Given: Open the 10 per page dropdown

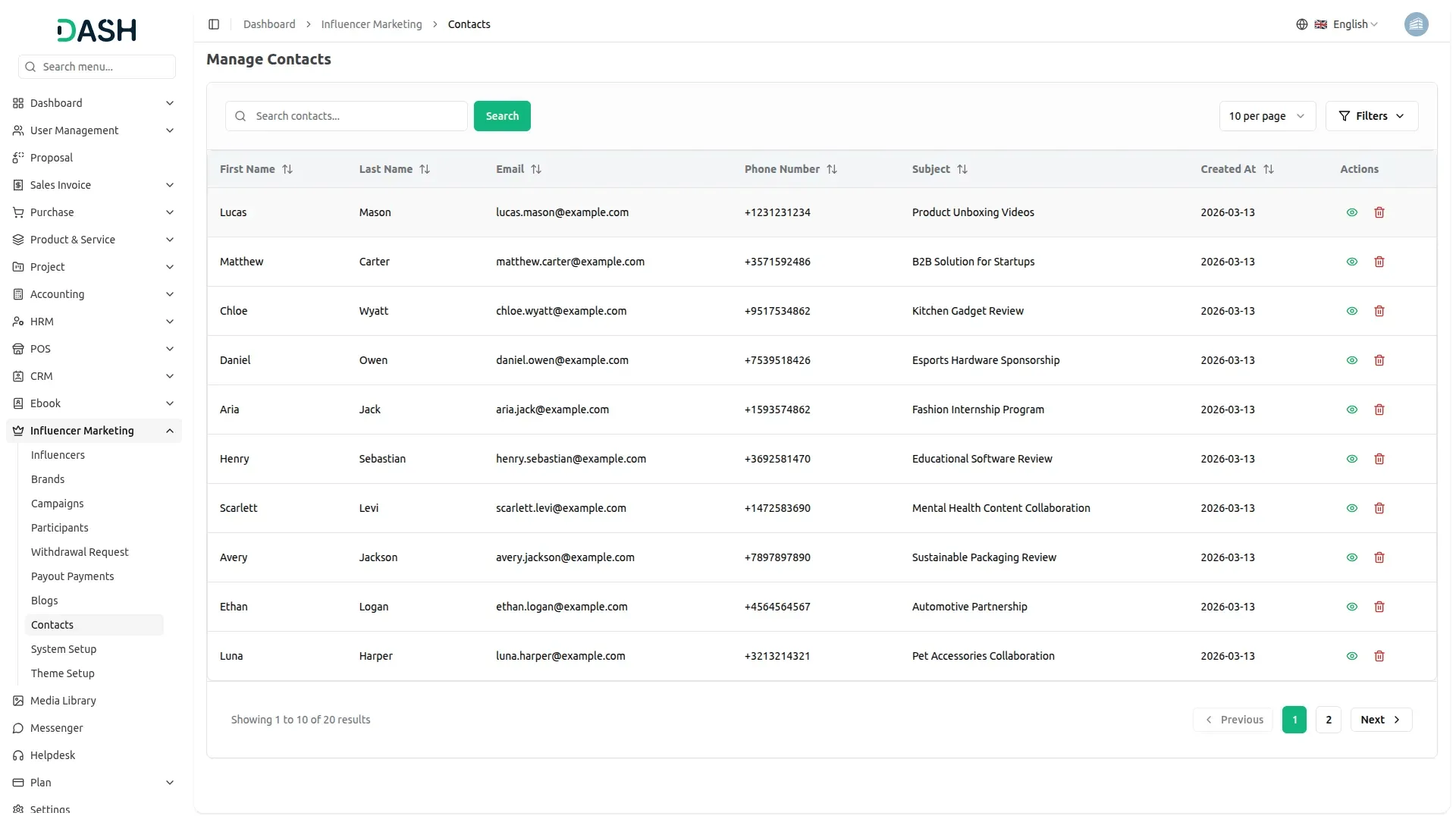Looking at the screenshot, I should coord(1266,116).
